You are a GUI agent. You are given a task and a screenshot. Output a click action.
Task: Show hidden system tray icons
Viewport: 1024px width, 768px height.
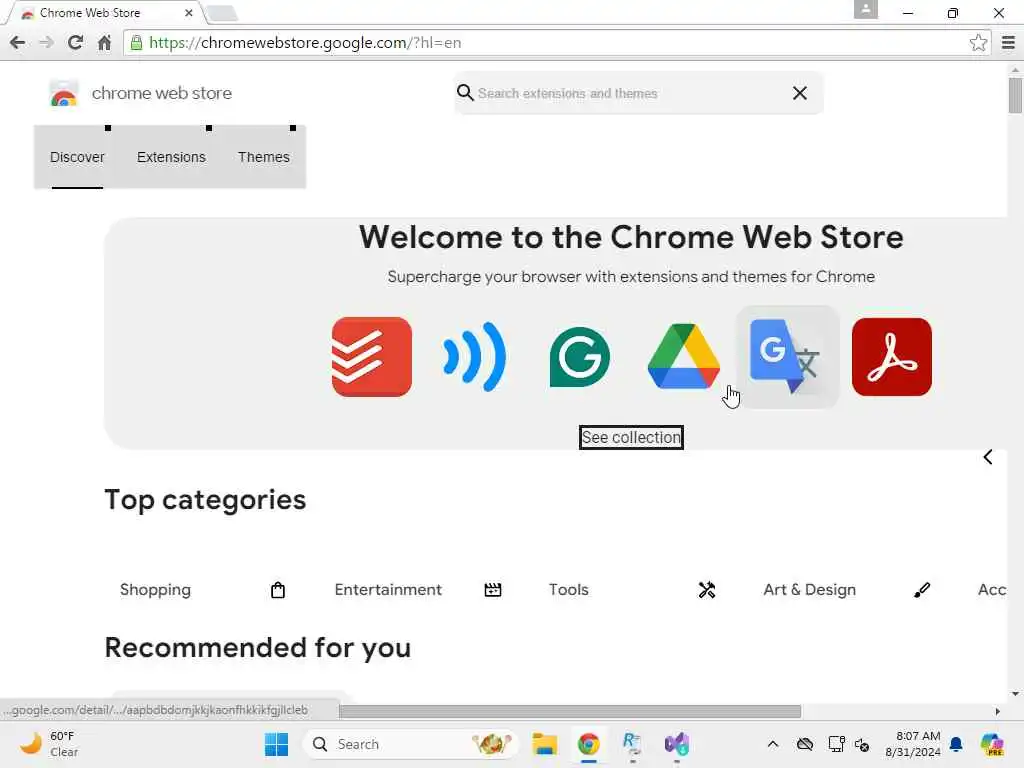pos(773,744)
